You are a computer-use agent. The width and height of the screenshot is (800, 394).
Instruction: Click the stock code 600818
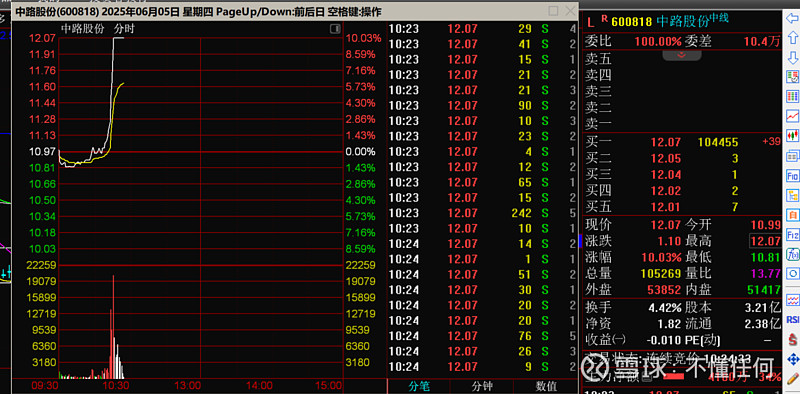tap(632, 21)
